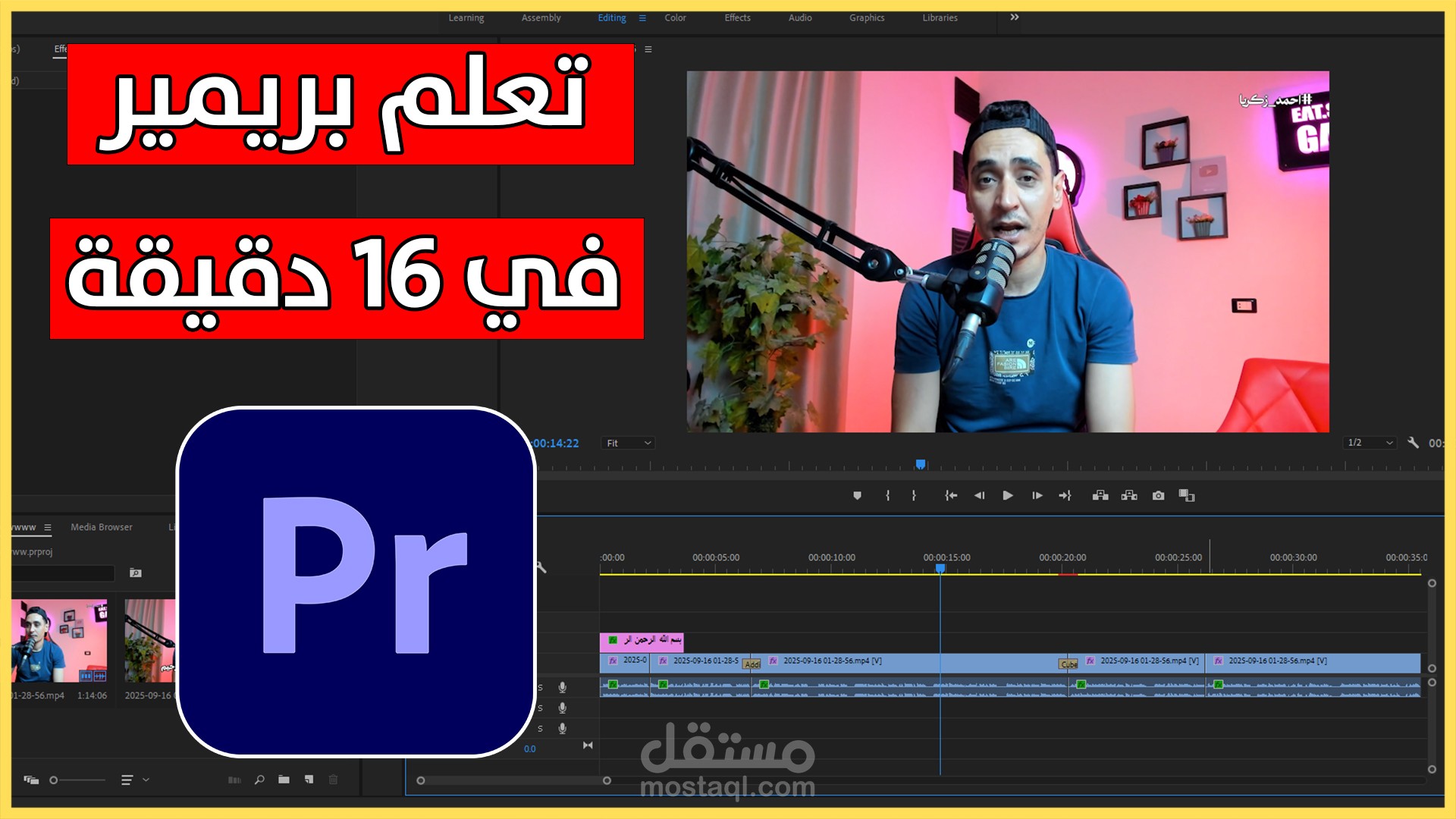Click the Project panel search field
Screen dimensions: 1456x819
pyautogui.click(x=64, y=573)
